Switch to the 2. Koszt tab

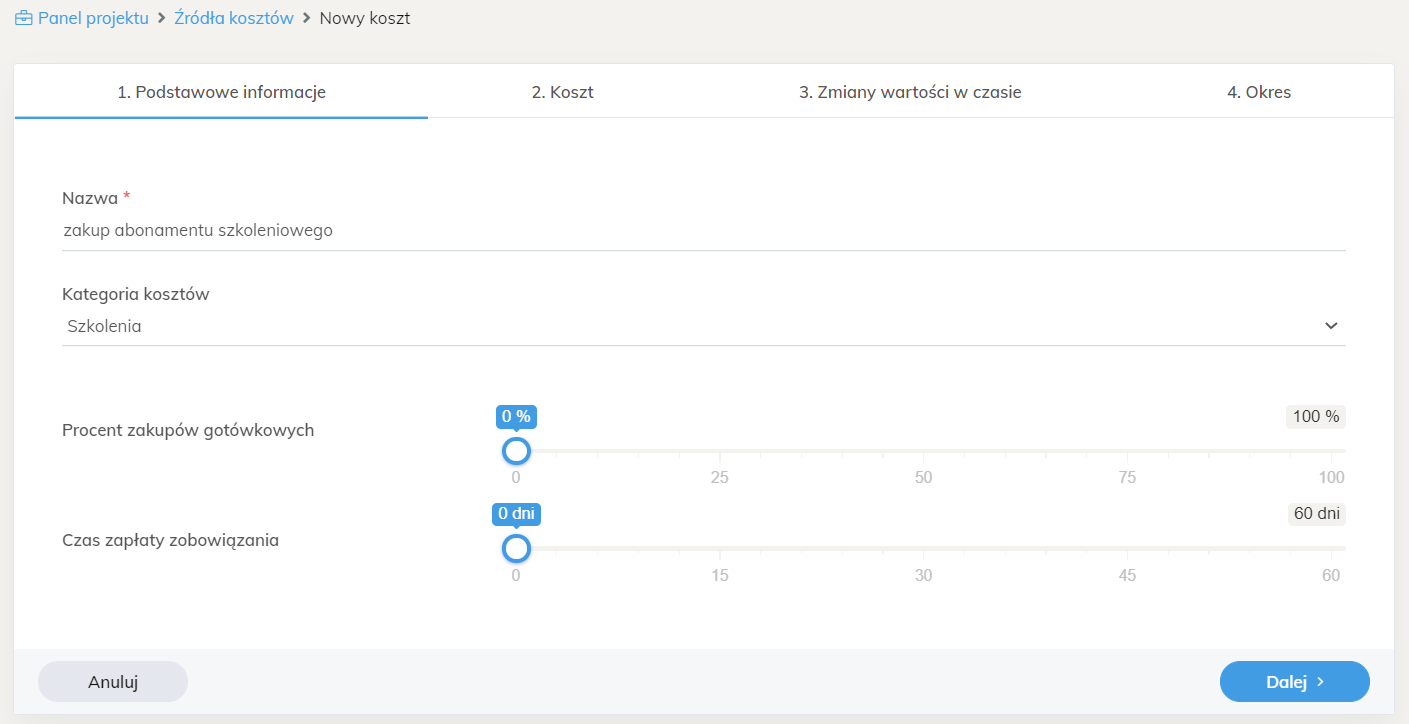pos(563,92)
